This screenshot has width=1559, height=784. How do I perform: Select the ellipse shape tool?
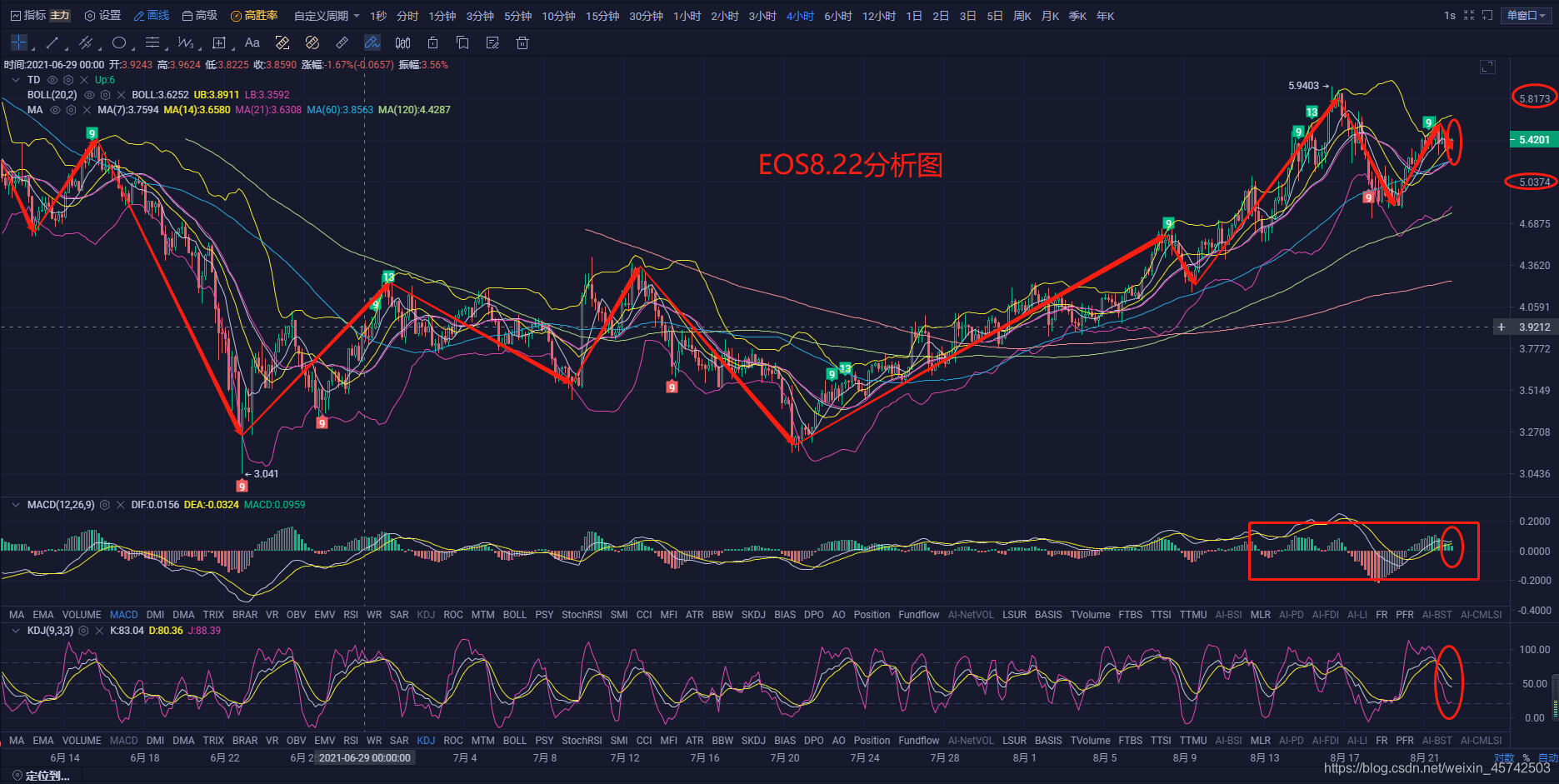point(119,42)
